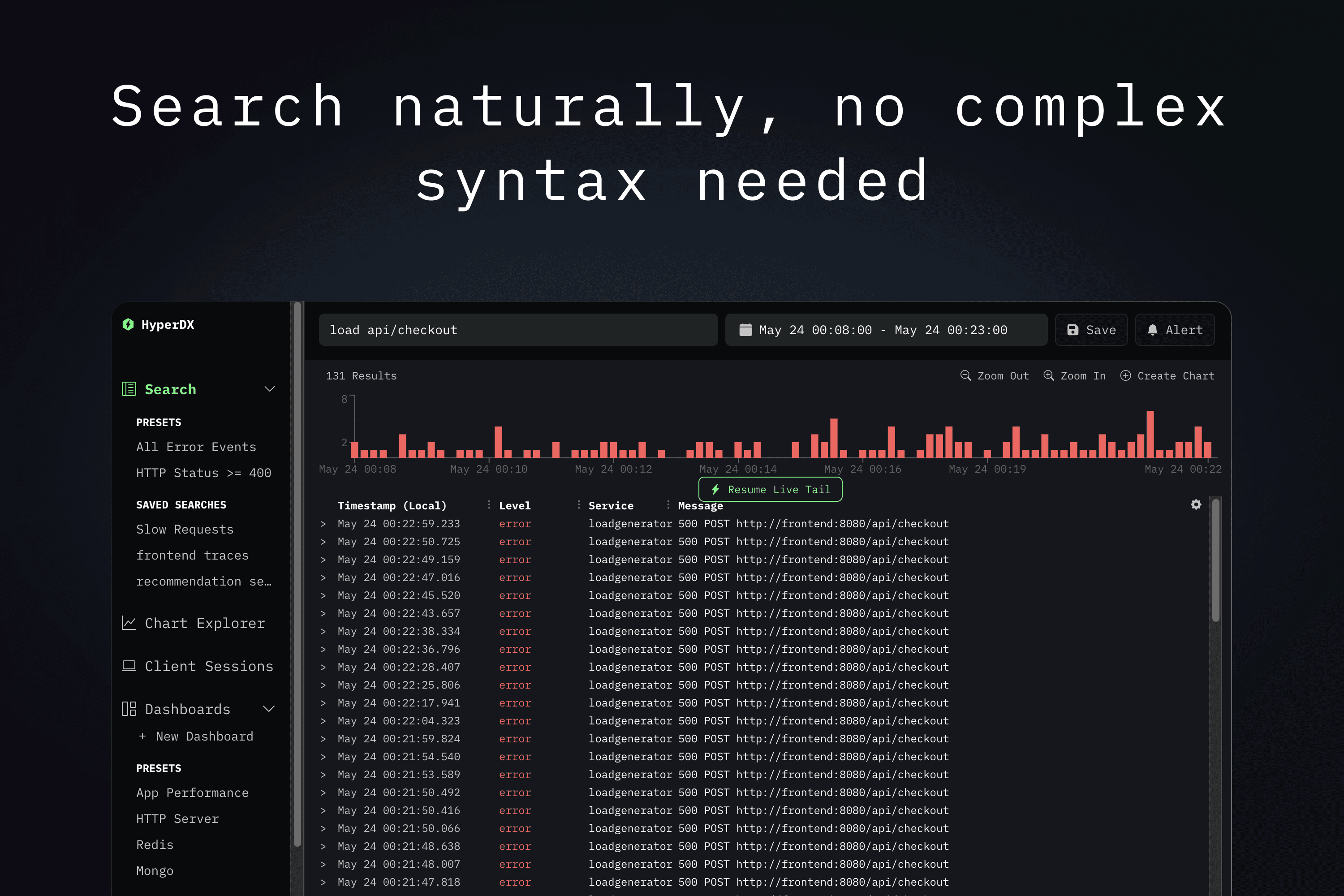The image size is (1344, 896).
Task: Click the Level column resize handle
Action: (x=578, y=504)
